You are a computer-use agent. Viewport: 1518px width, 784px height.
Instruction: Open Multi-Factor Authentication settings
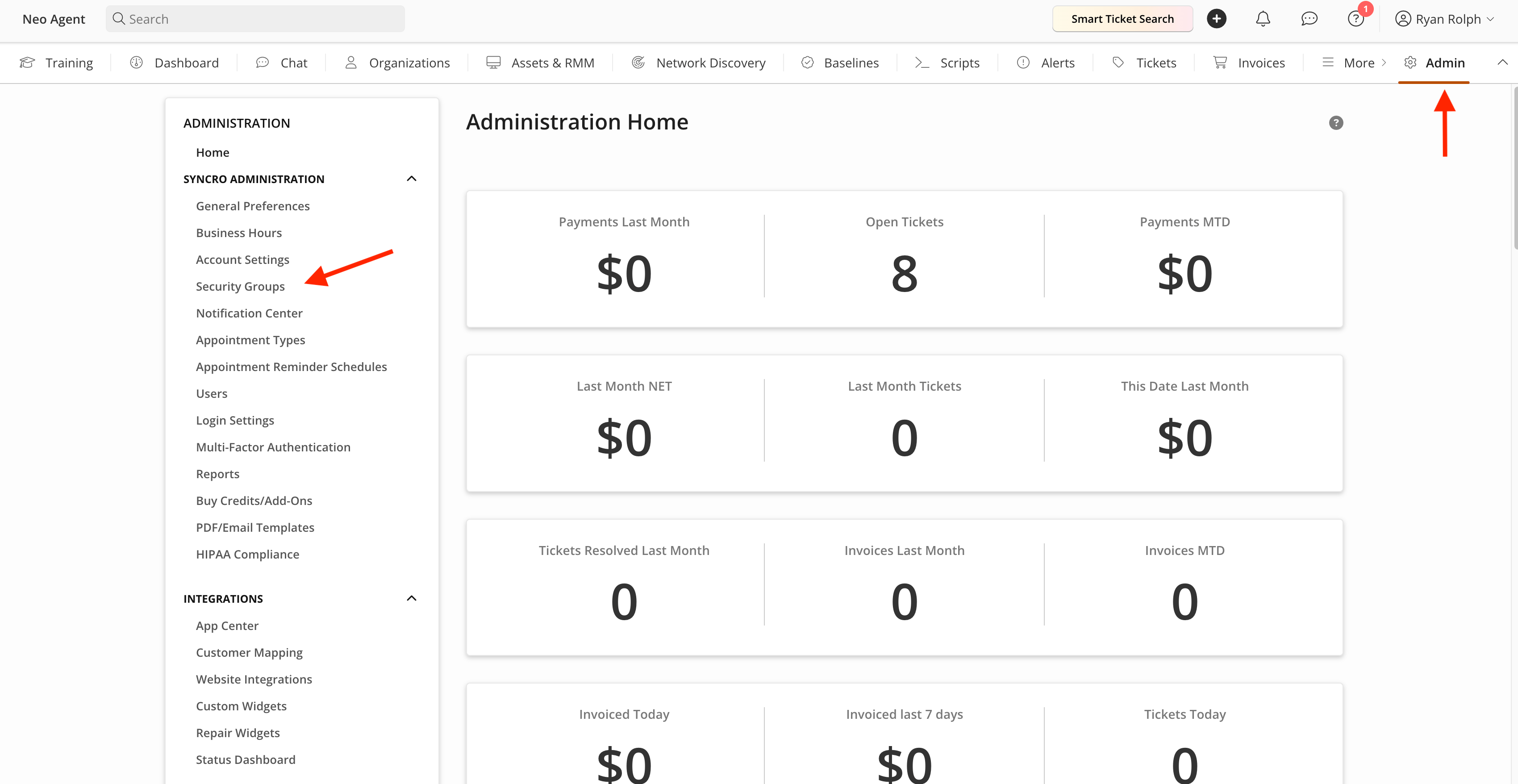[x=273, y=447]
